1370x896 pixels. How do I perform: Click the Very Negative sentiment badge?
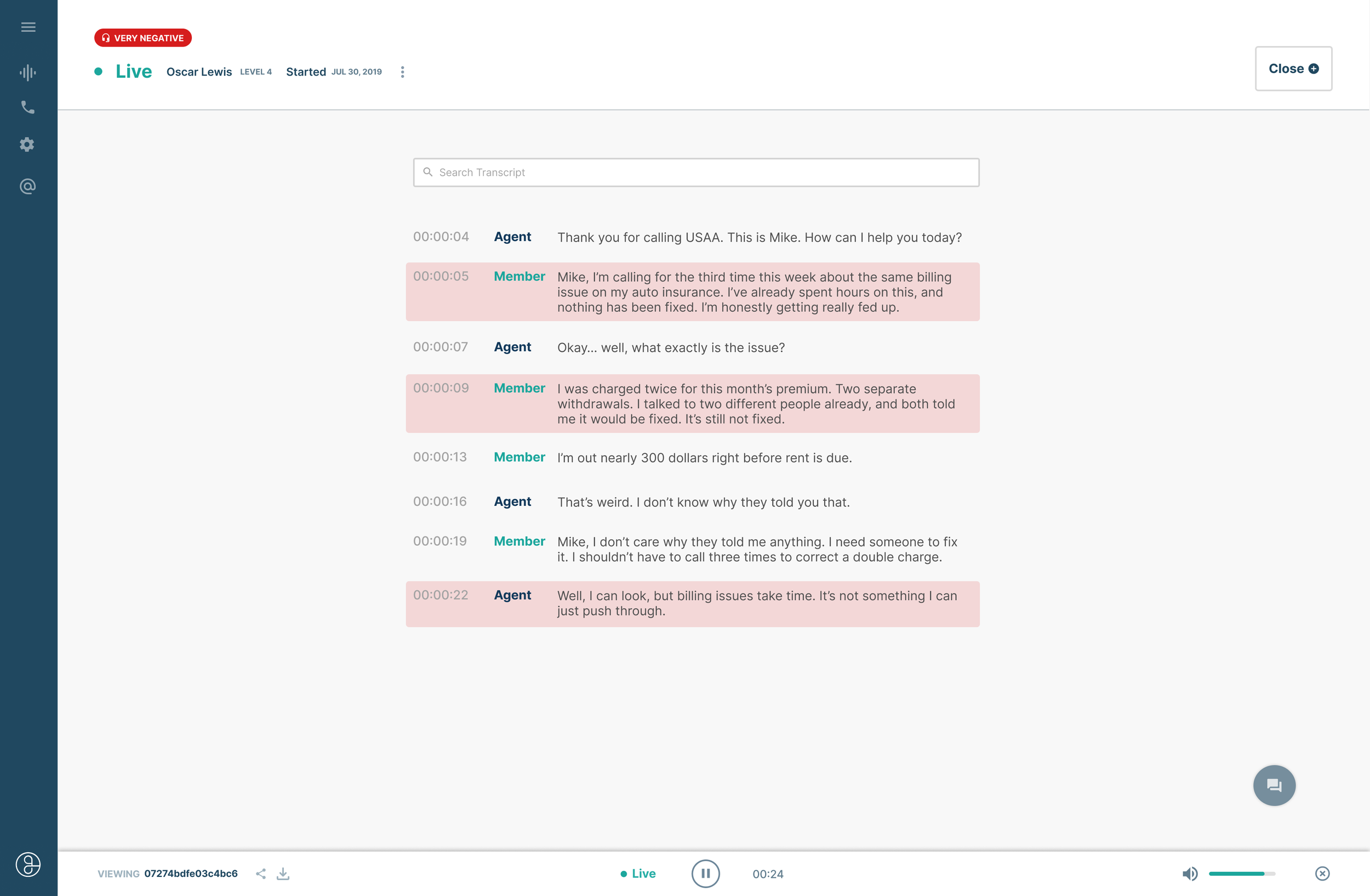pos(143,38)
